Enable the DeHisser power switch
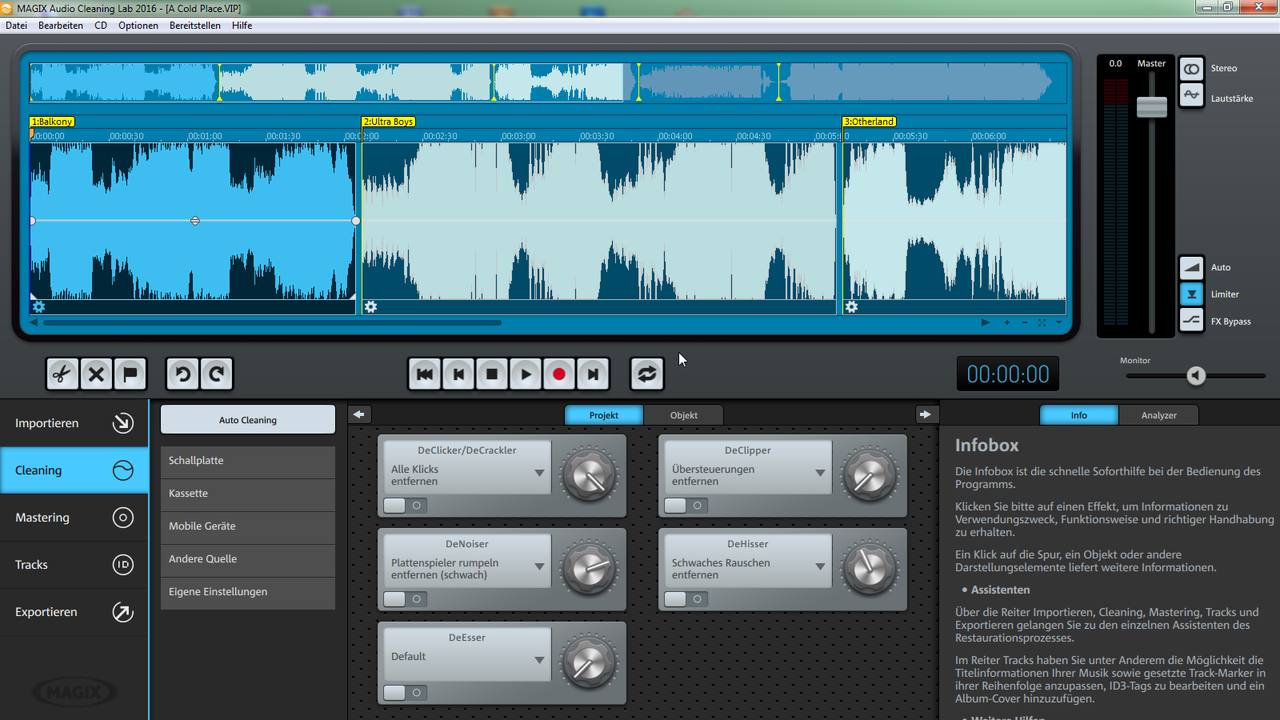This screenshot has height=720, width=1280. click(x=685, y=599)
